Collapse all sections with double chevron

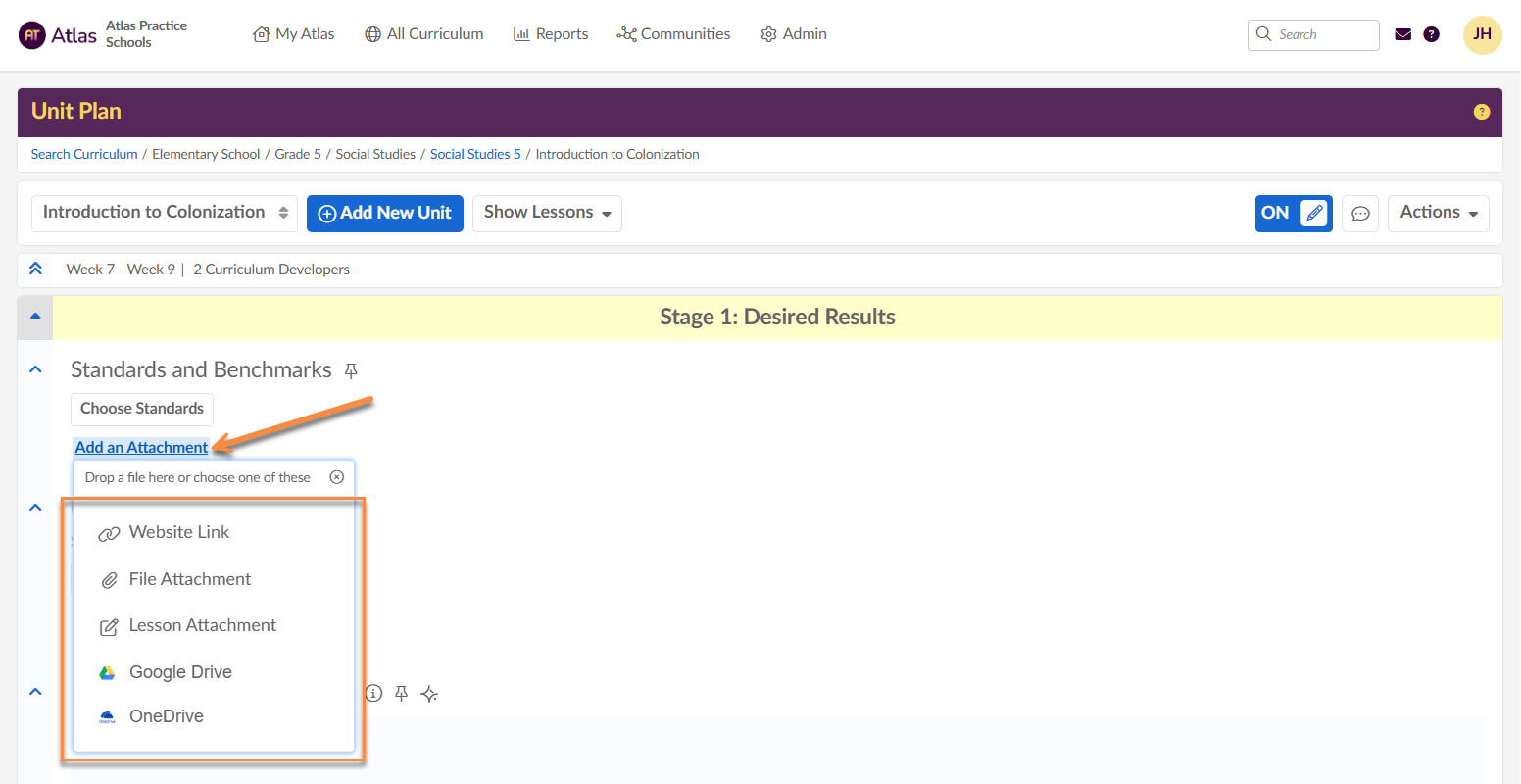[x=35, y=269]
